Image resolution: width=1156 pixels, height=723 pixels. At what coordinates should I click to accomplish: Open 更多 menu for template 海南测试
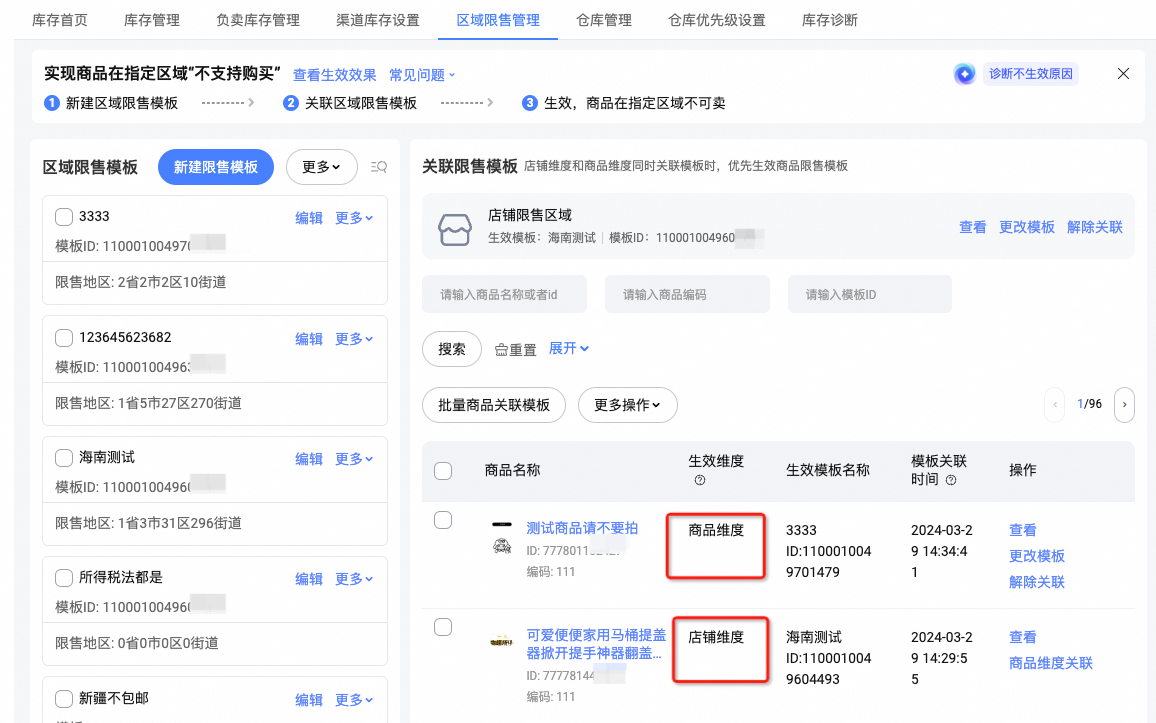tap(354, 459)
